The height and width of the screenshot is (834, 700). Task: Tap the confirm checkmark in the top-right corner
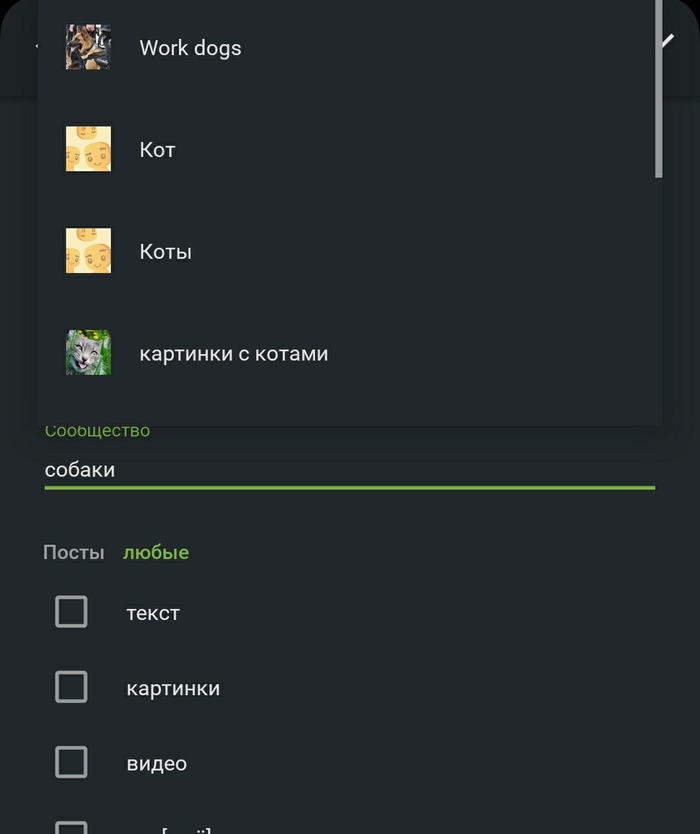668,40
